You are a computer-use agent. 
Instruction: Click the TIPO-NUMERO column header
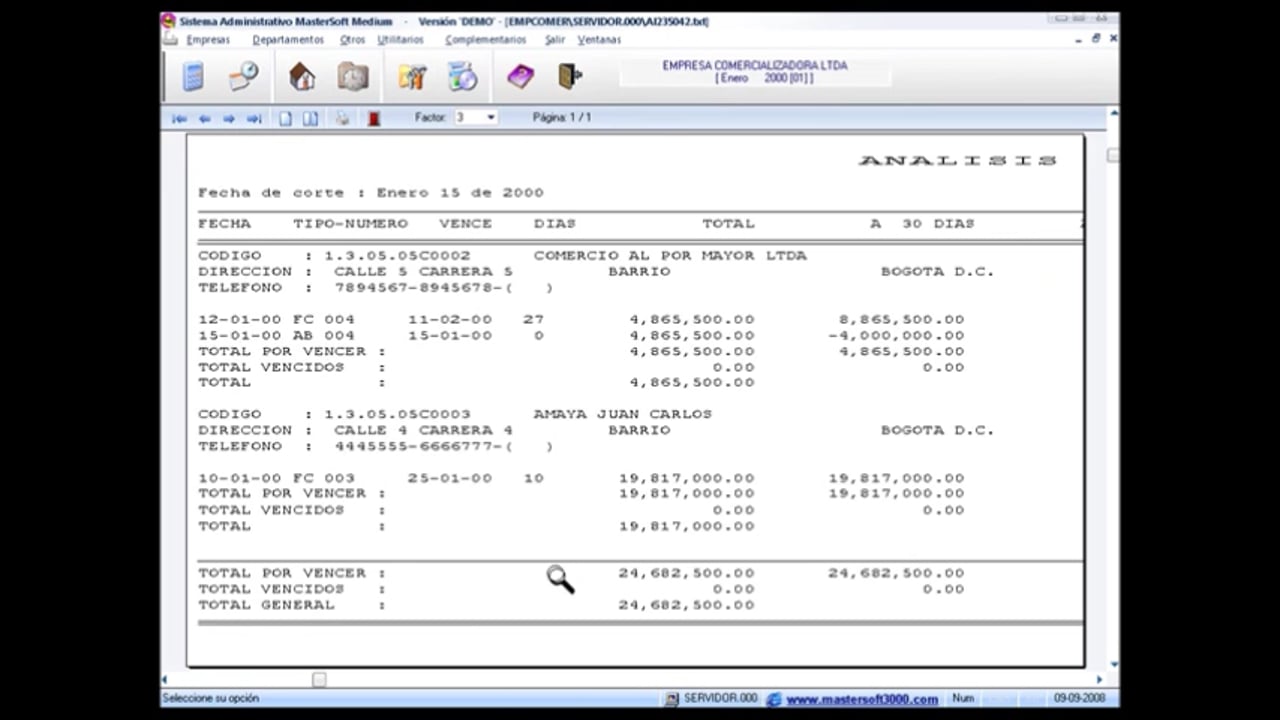[x=350, y=224]
